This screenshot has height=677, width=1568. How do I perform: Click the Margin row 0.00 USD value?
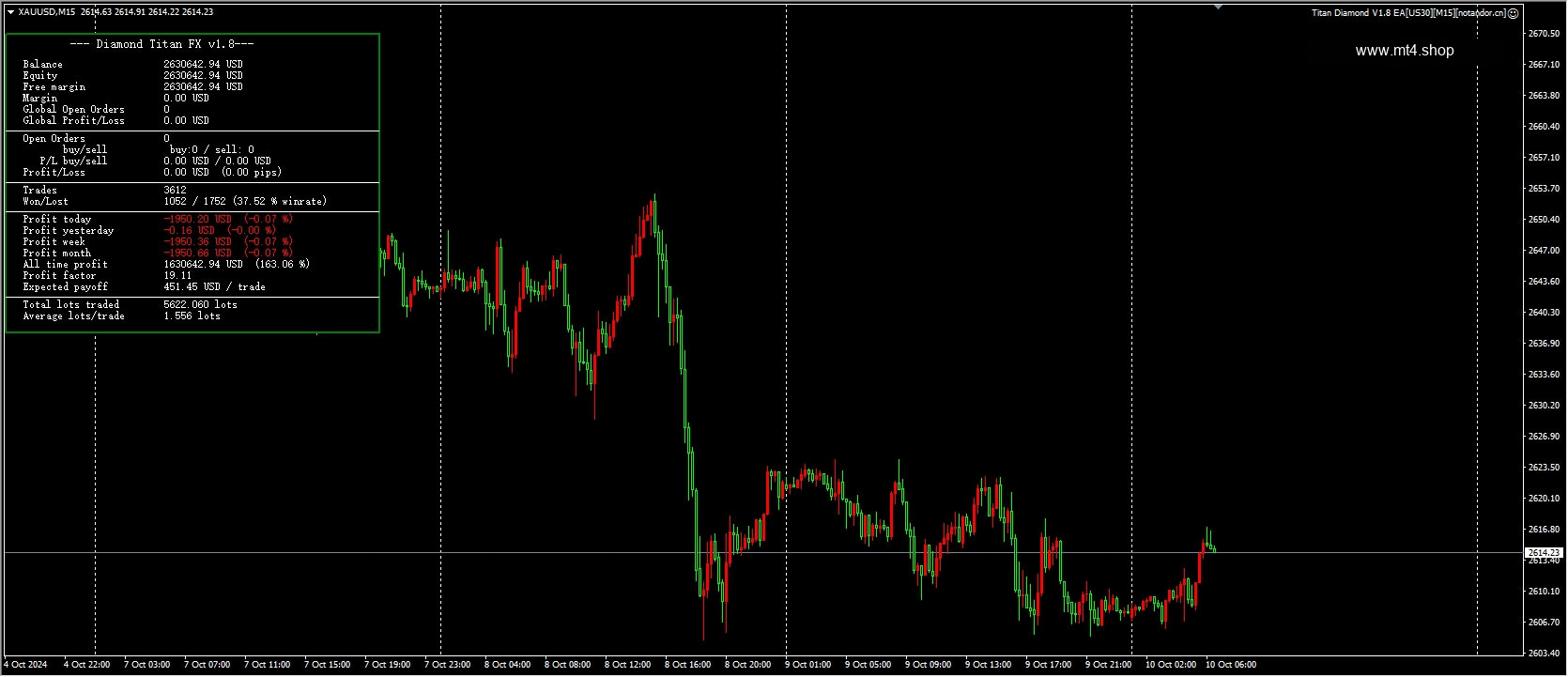186,99
